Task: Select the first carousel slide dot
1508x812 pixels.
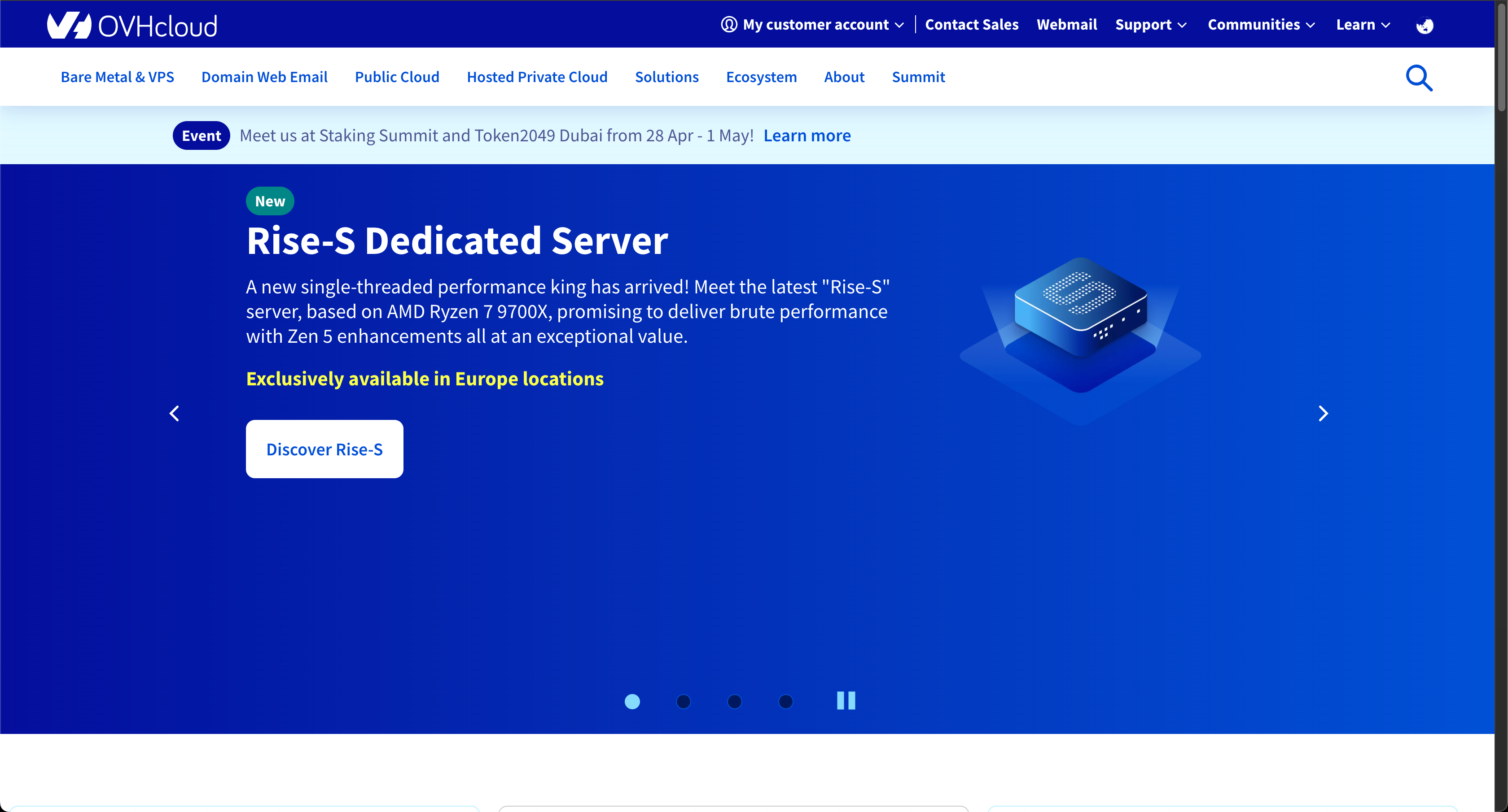Action: click(x=632, y=701)
